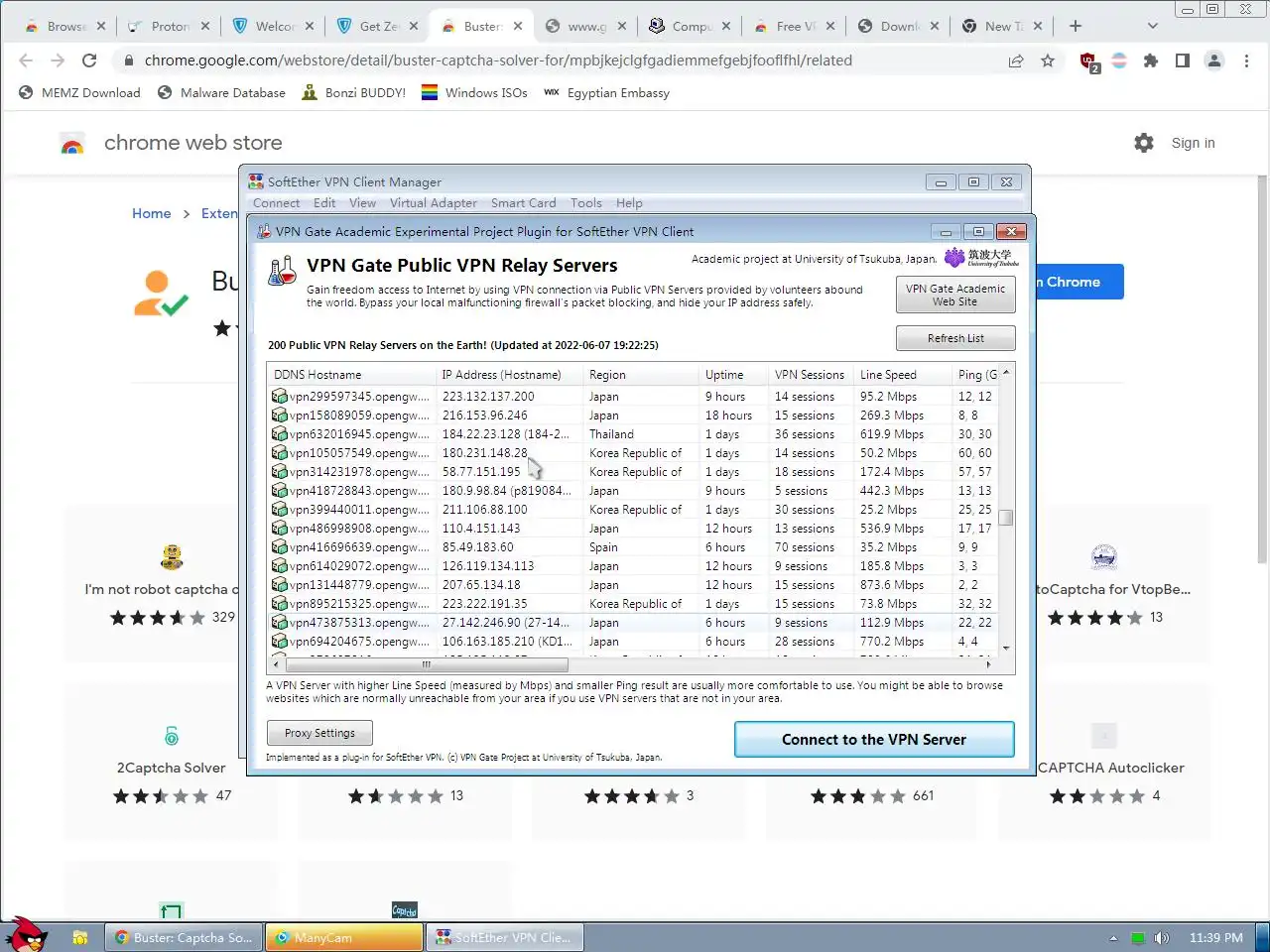1270x952 pixels.
Task: Click the Proxy Settings button
Action: pos(319,733)
